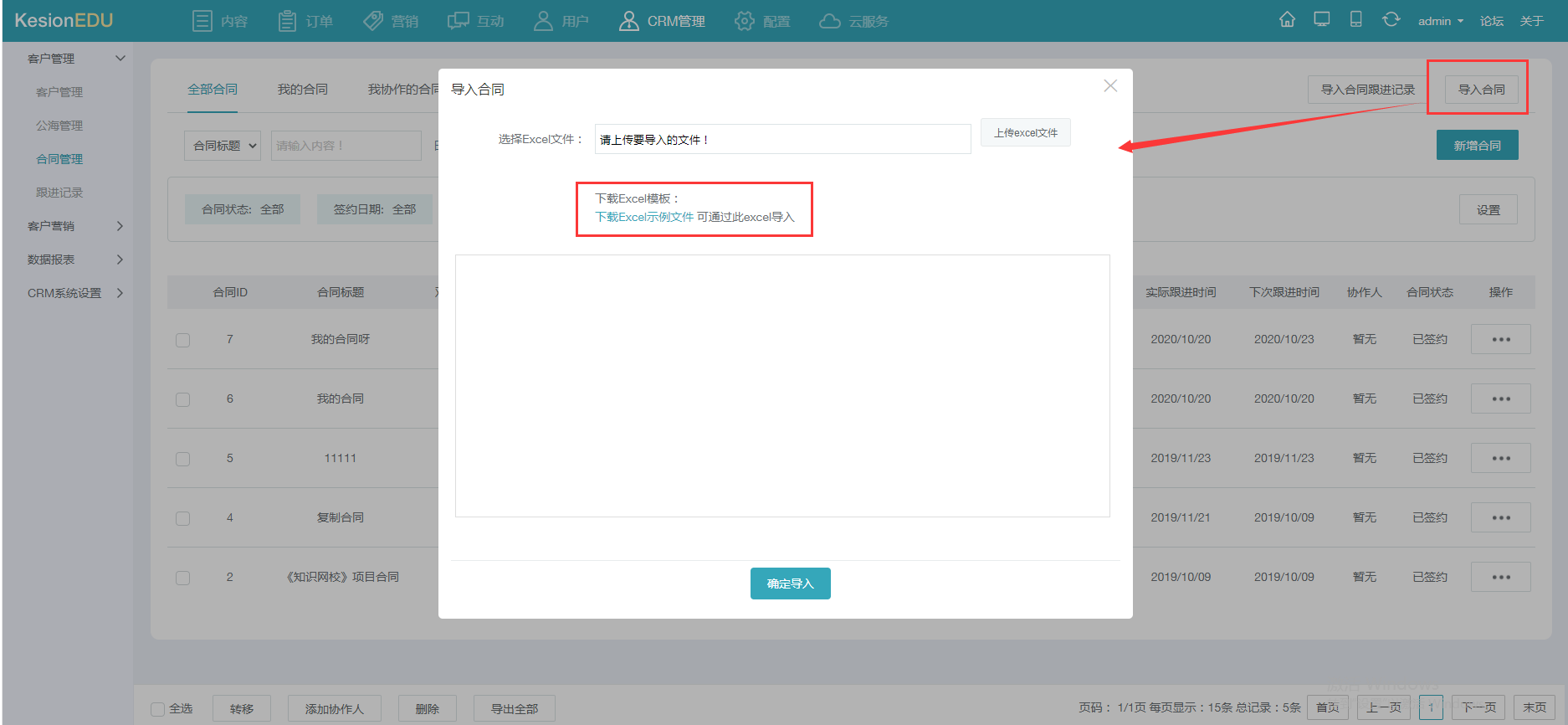Click the 下载Excel示例文件 link
1568x725 pixels.
pyautogui.click(x=644, y=217)
